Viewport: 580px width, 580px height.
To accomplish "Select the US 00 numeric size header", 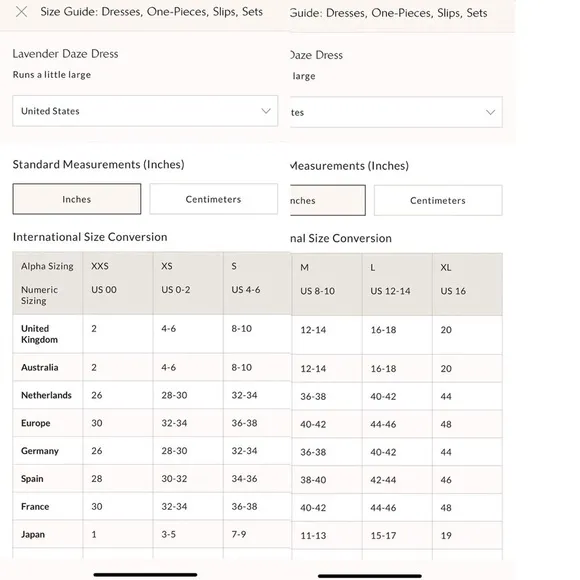I will tap(104, 290).
